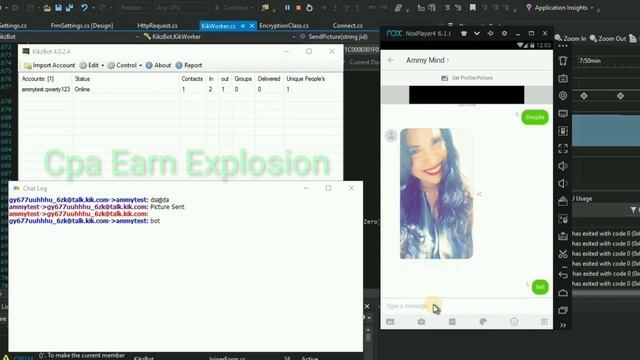The image size is (640, 360).
Task: Click Import Account in KikzBot toolbar
Action: coord(49,65)
